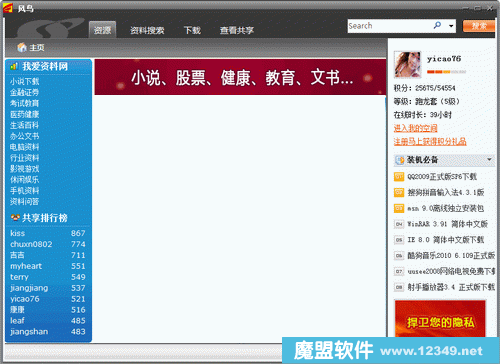Click the 捍卫您的隐私 ad banner

440,318
